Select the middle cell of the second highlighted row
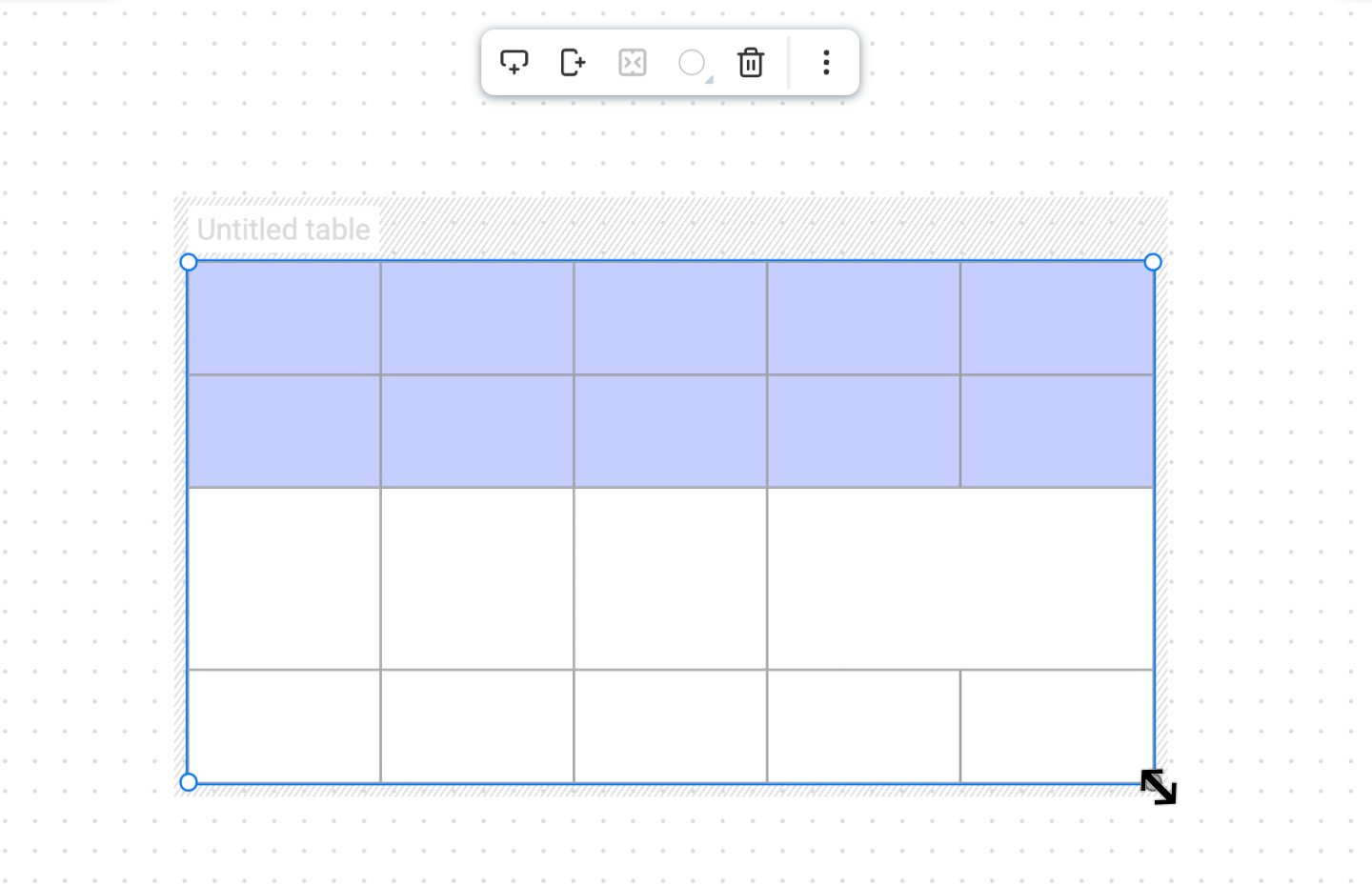The image size is (1372, 886). 670,432
